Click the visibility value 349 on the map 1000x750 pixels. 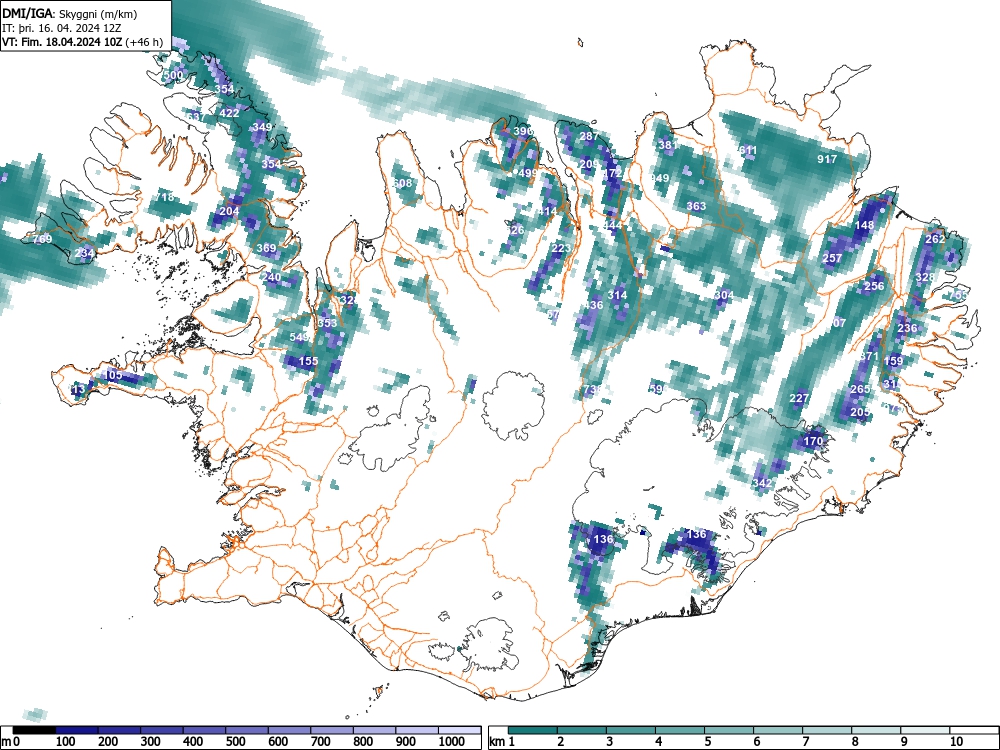(x=262, y=127)
